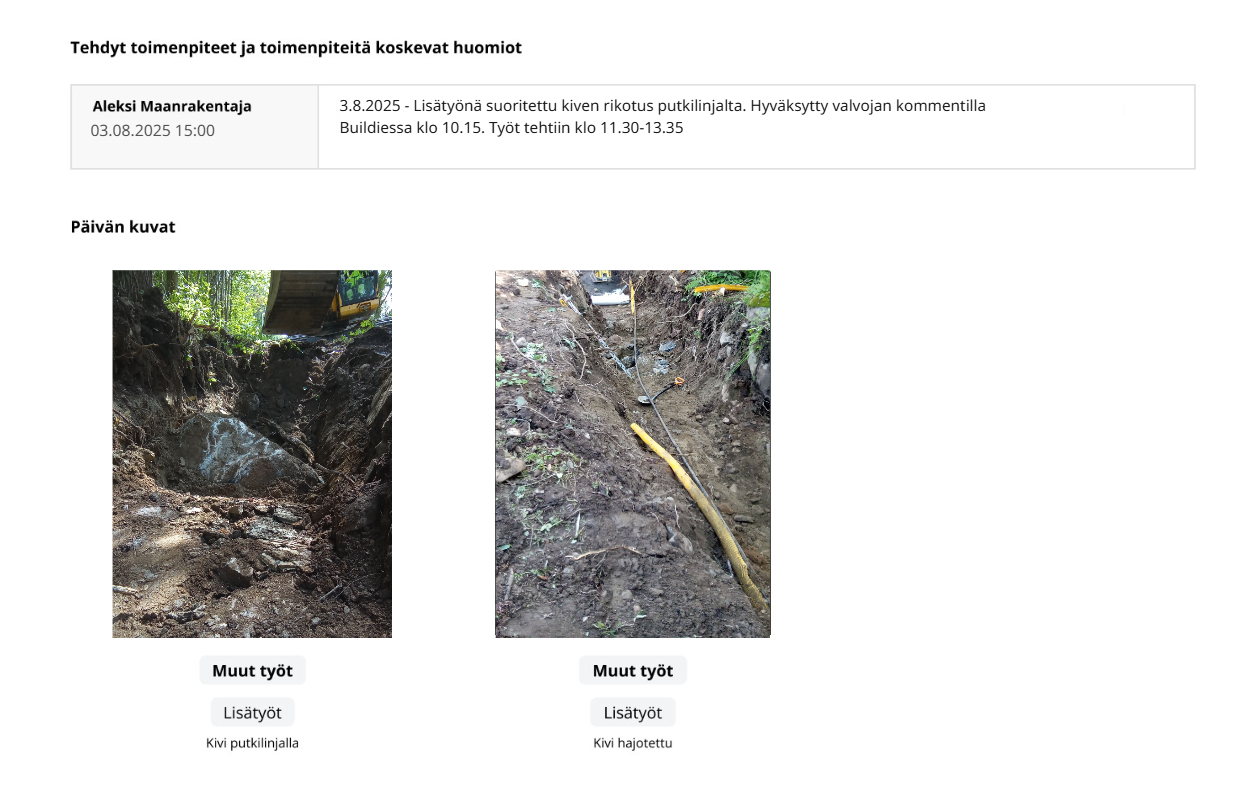1260x793 pixels.
Task: Click the note line starting '3.8.2025 - Lisätyönä'
Action: (x=662, y=106)
